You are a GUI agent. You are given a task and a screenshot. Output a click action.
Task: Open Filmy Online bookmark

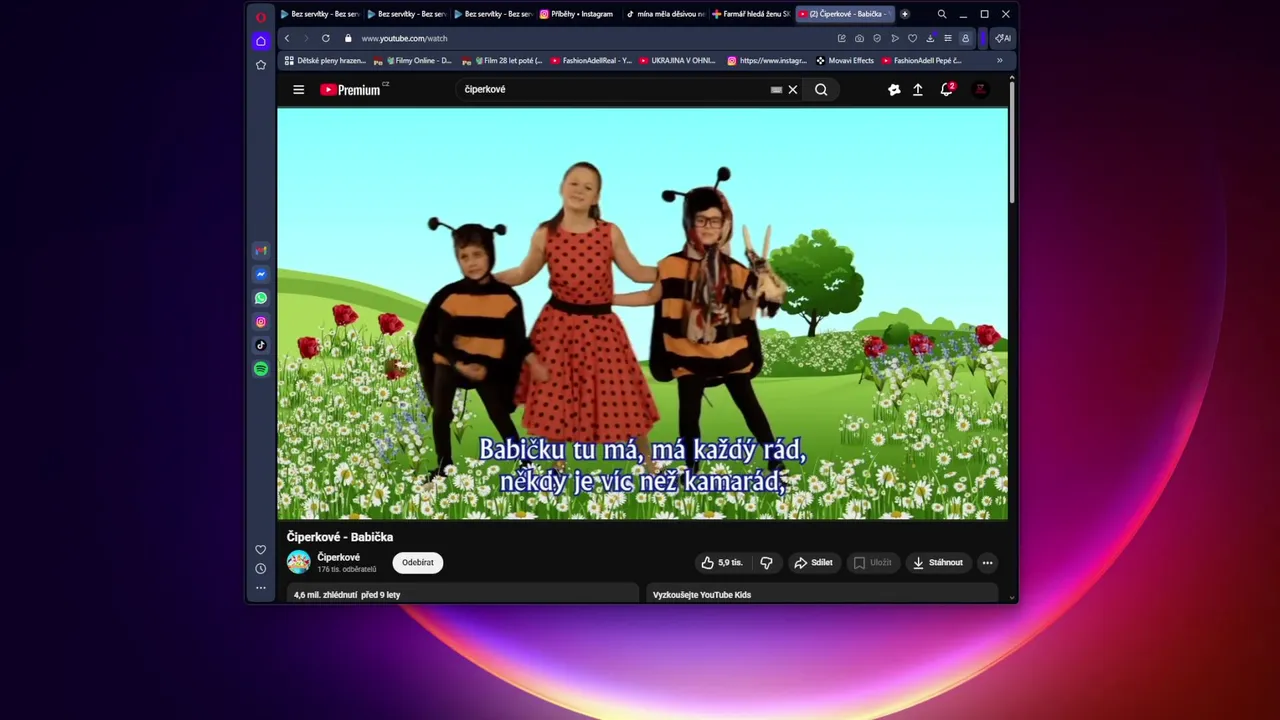tap(413, 60)
